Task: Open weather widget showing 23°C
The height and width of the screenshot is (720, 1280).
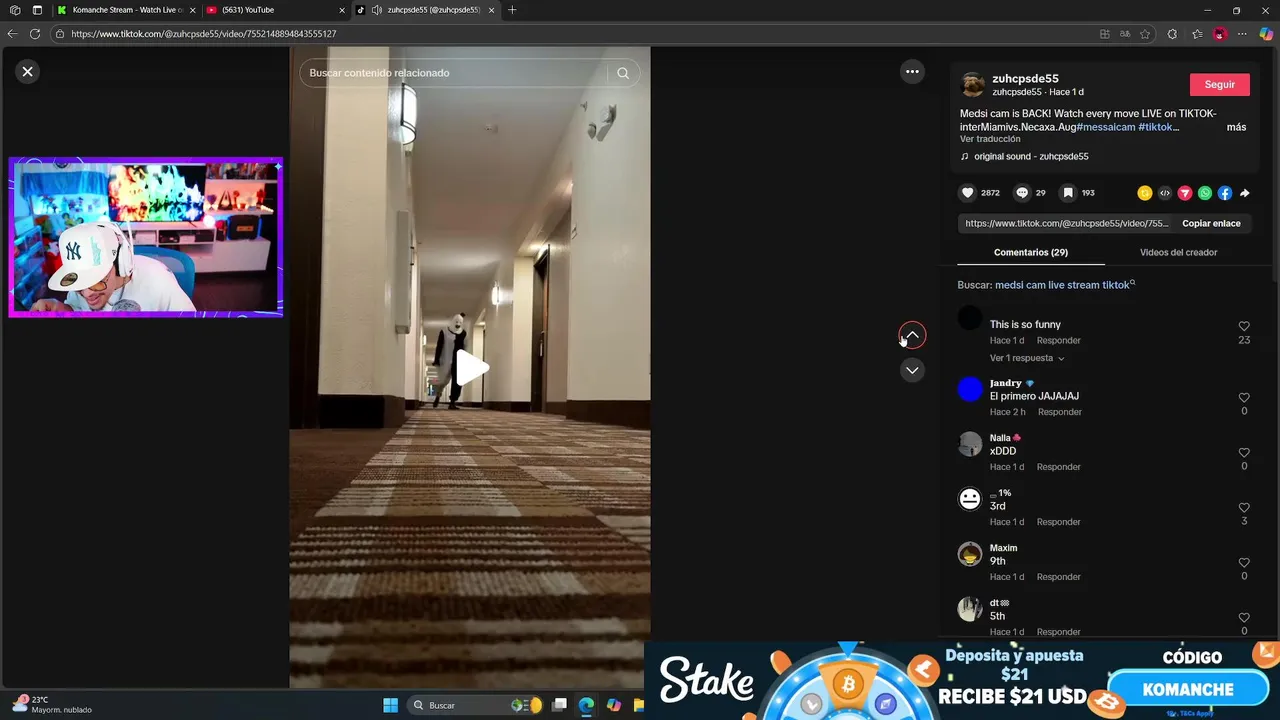Action: tap(52, 704)
